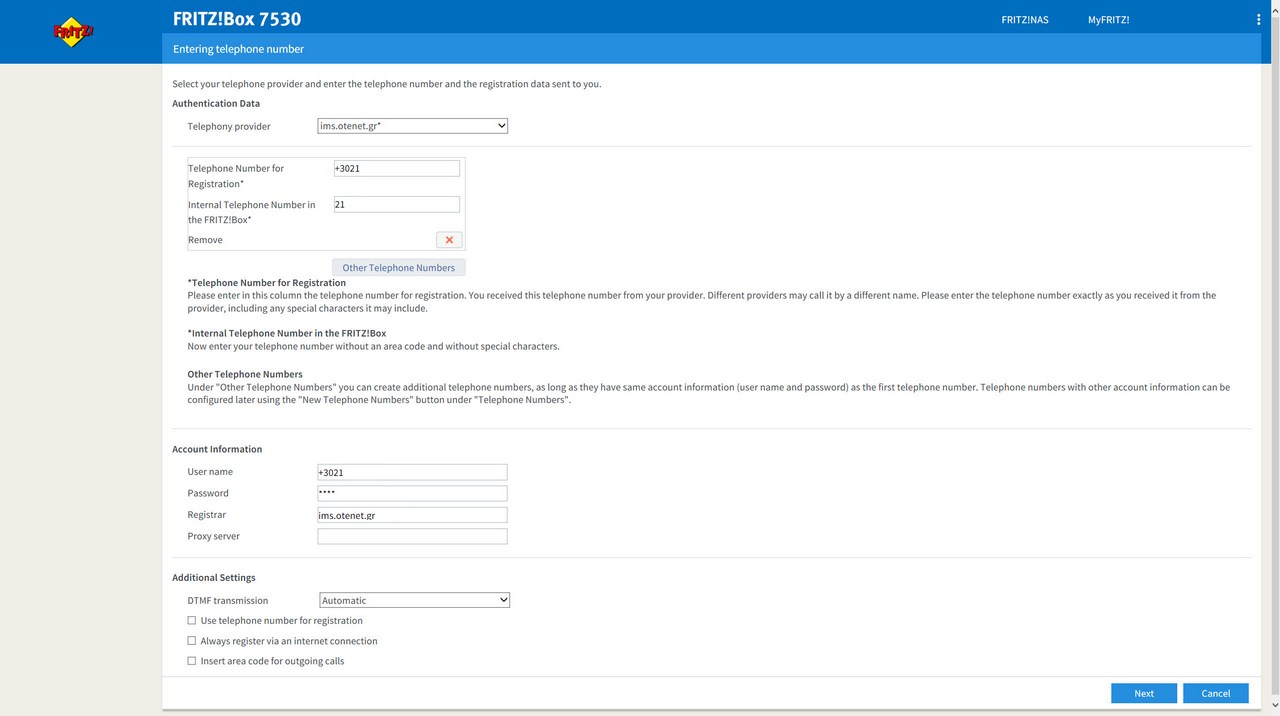Screen dimensions: 1280x716
Task: Expand the DTMF transmission dropdown
Action: click(x=415, y=600)
